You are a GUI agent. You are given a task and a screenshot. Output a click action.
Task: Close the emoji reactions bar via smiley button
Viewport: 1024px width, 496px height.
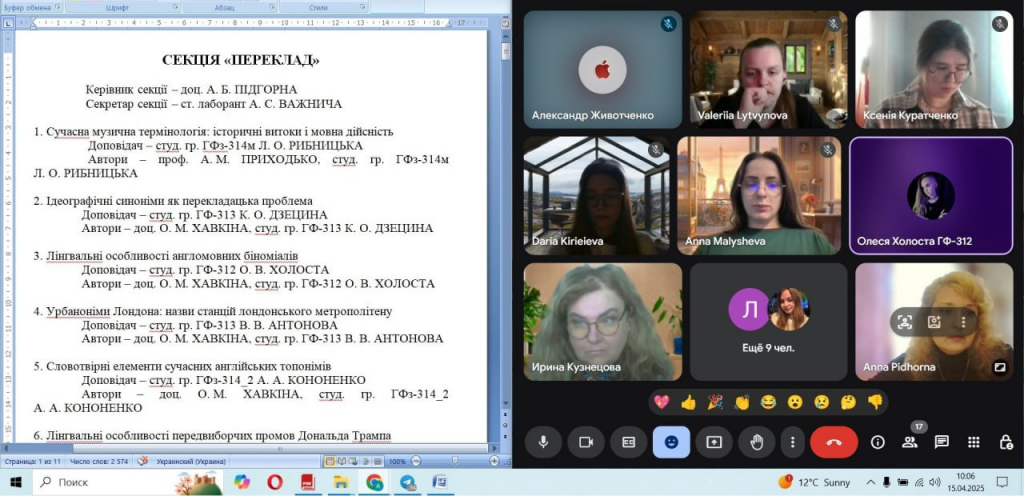pyautogui.click(x=671, y=441)
